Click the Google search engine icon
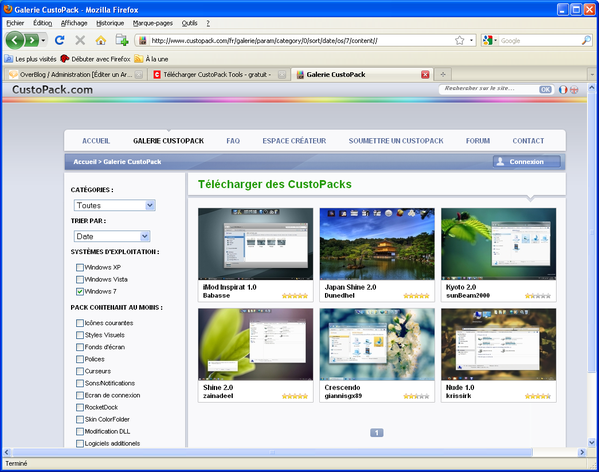The width and height of the screenshot is (599, 472). click(x=487, y=40)
